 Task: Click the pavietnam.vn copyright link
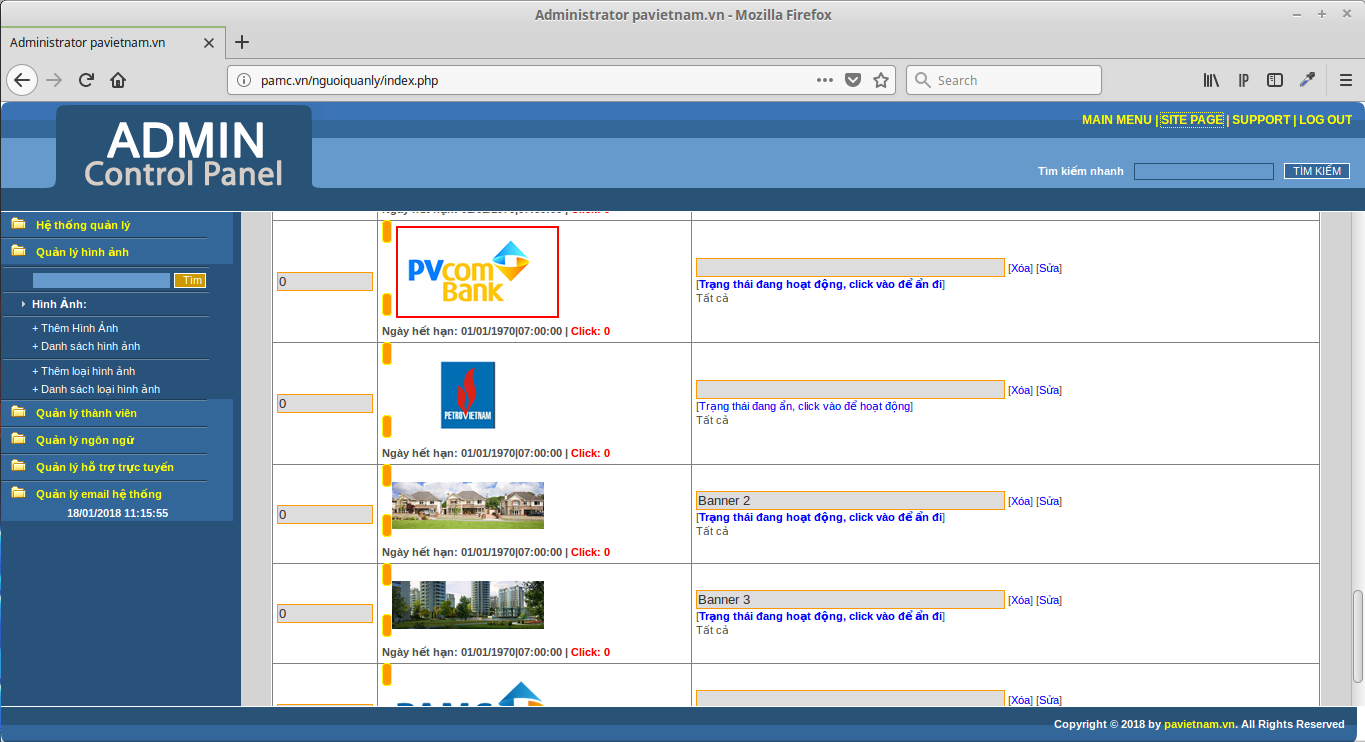pos(1200,724)
